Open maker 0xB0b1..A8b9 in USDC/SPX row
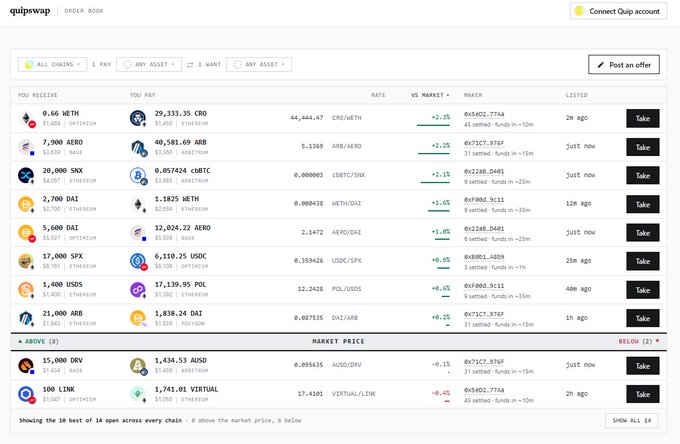 484,257
